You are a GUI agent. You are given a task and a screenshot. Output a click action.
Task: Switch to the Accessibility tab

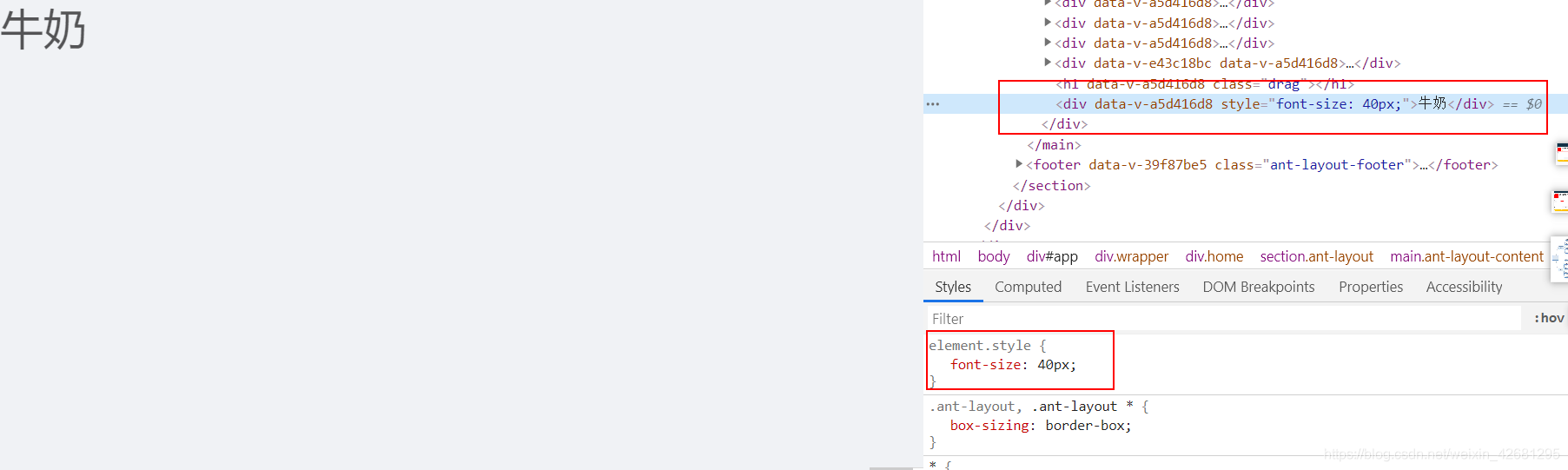1464,287
